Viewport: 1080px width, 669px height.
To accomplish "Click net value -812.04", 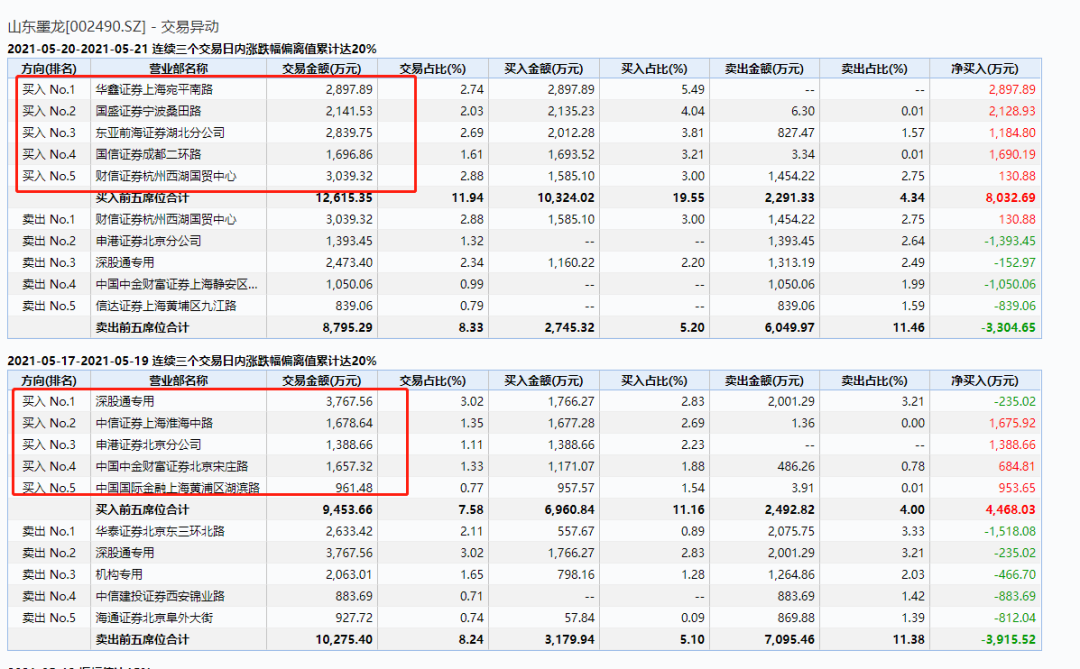I will pos(1015,618).
